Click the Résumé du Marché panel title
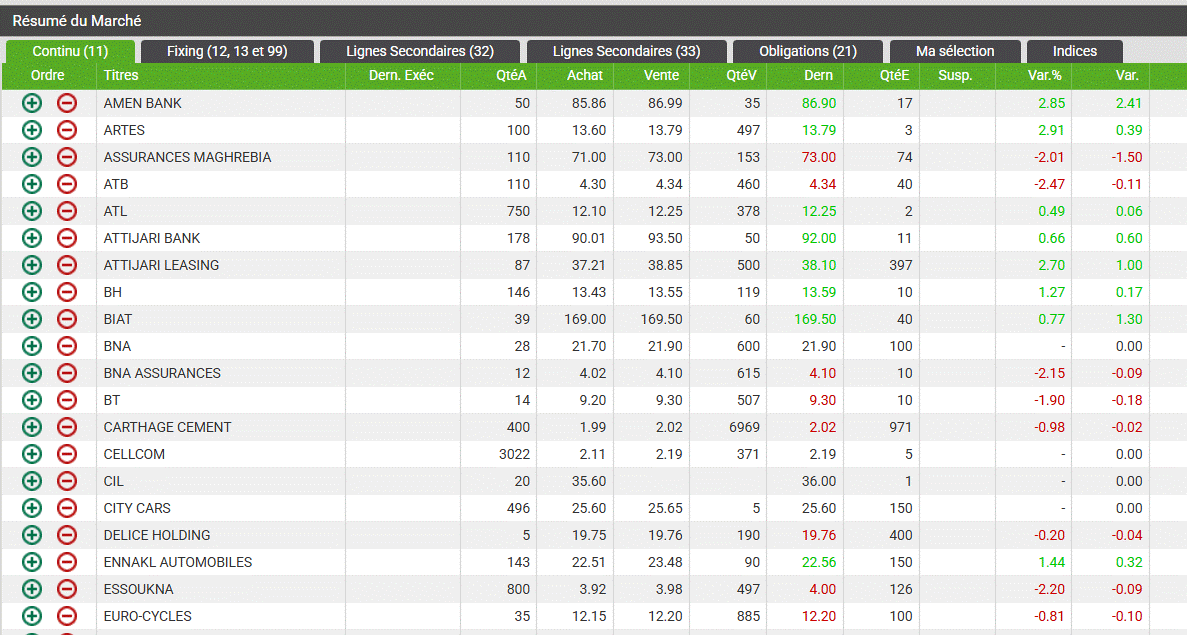 (x=77, y=20)
